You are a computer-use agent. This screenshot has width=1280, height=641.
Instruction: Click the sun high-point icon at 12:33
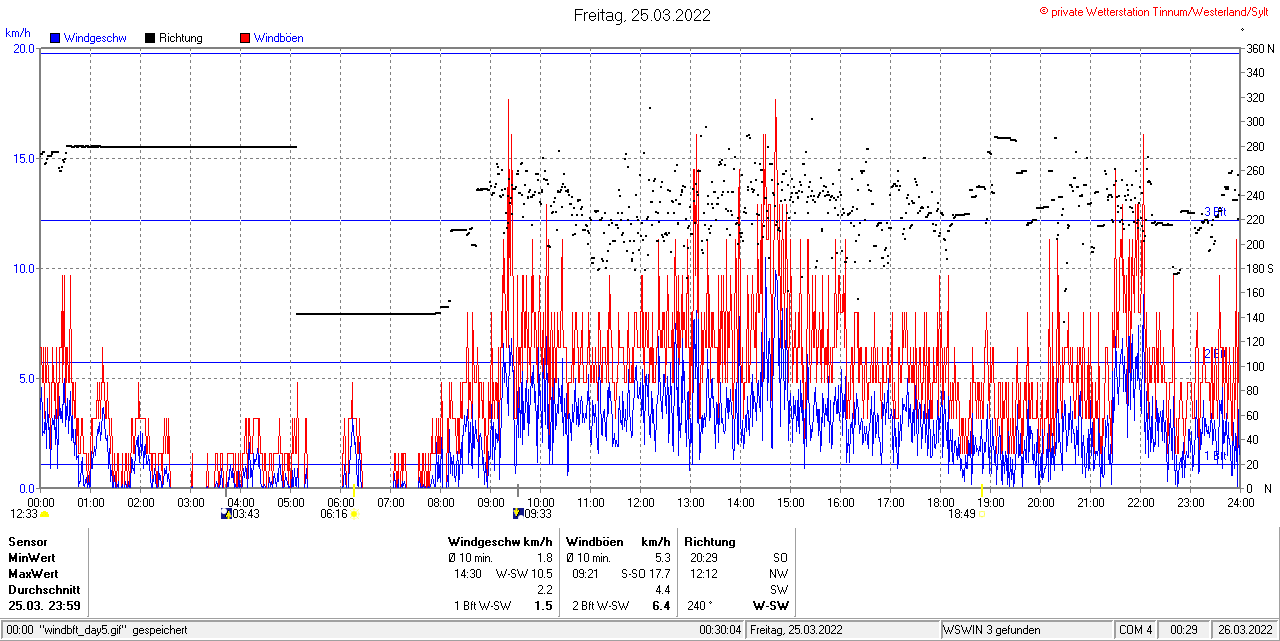(x=45, y=514)
